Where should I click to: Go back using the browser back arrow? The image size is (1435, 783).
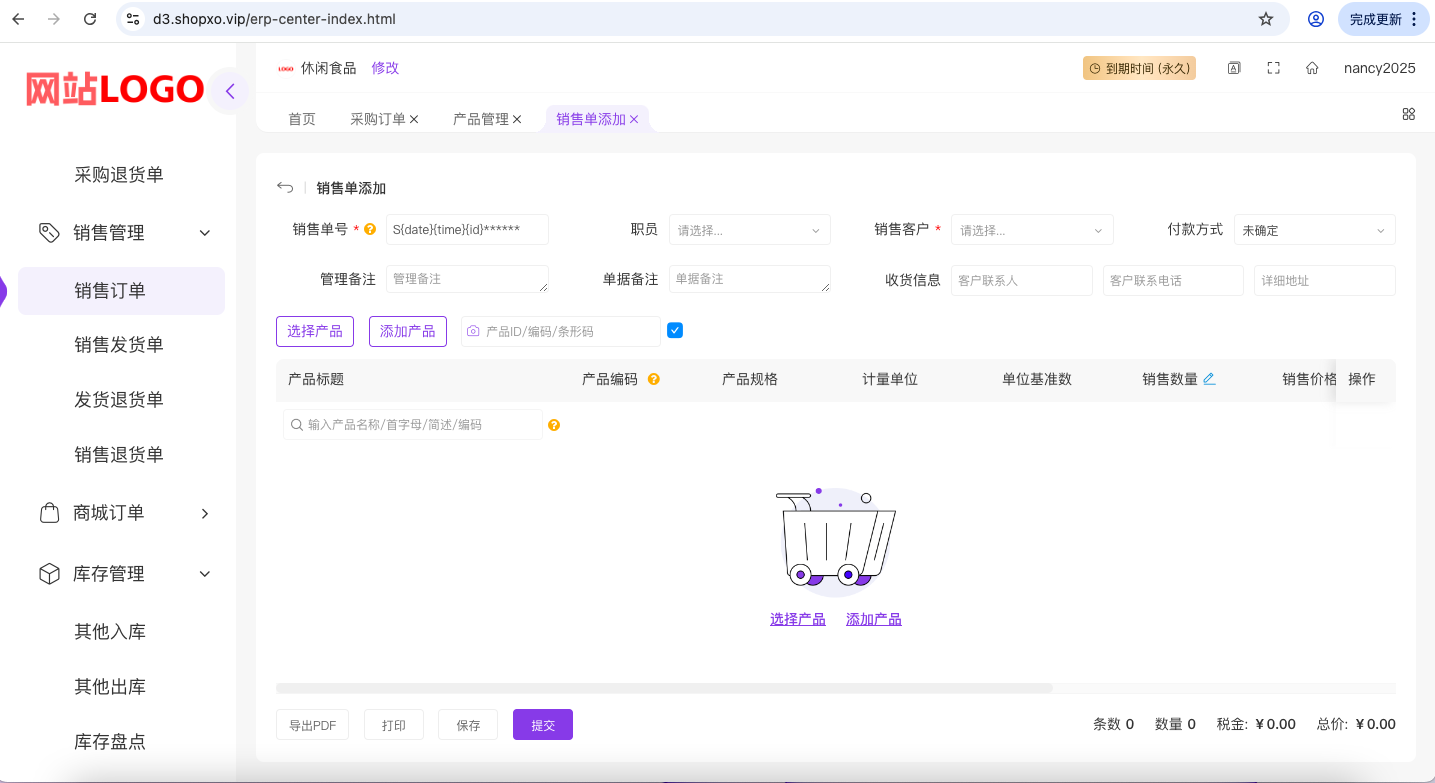click(x=18, y=19)
